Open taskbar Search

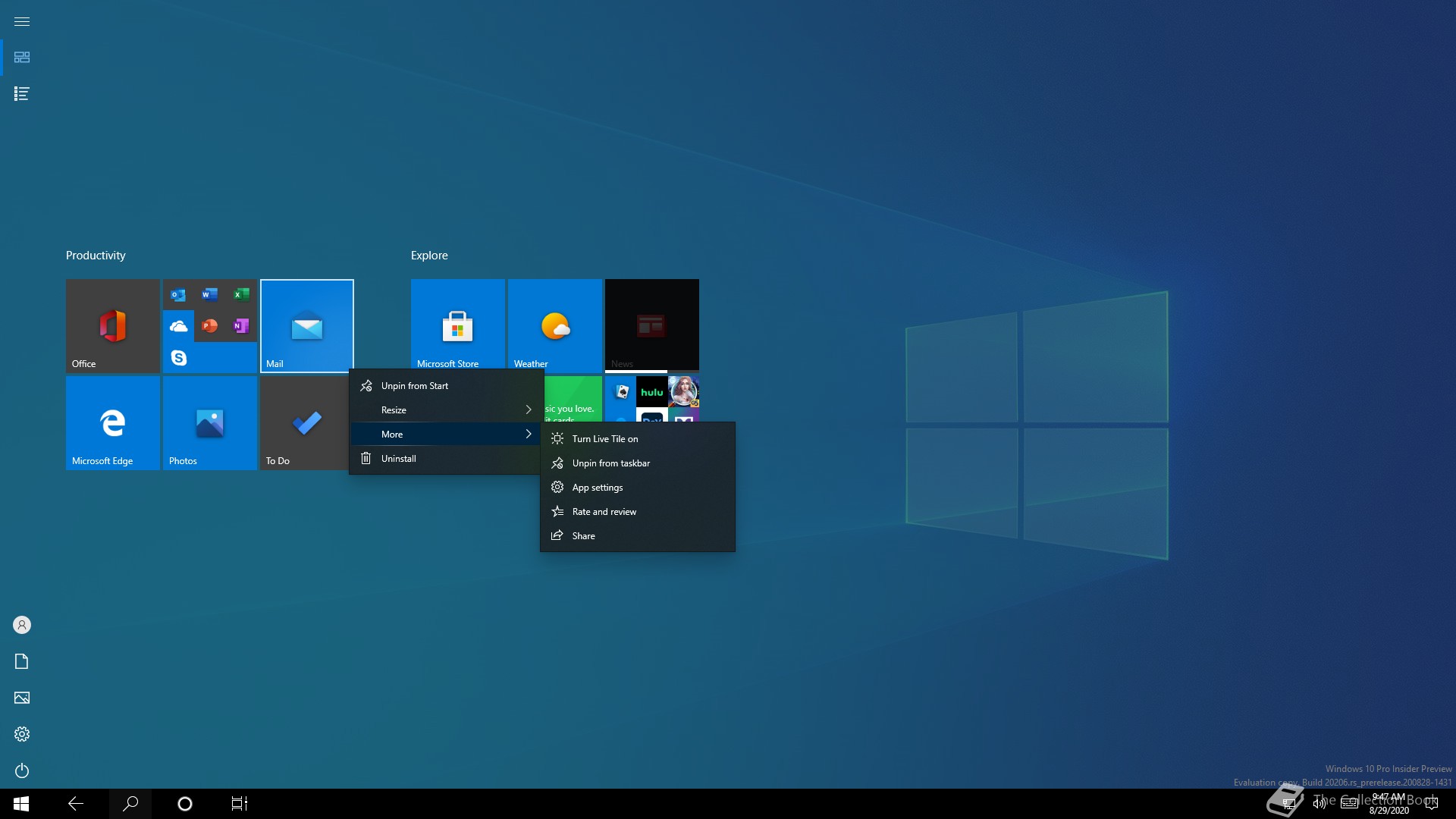pyautogui.click(x=130, y=804)
